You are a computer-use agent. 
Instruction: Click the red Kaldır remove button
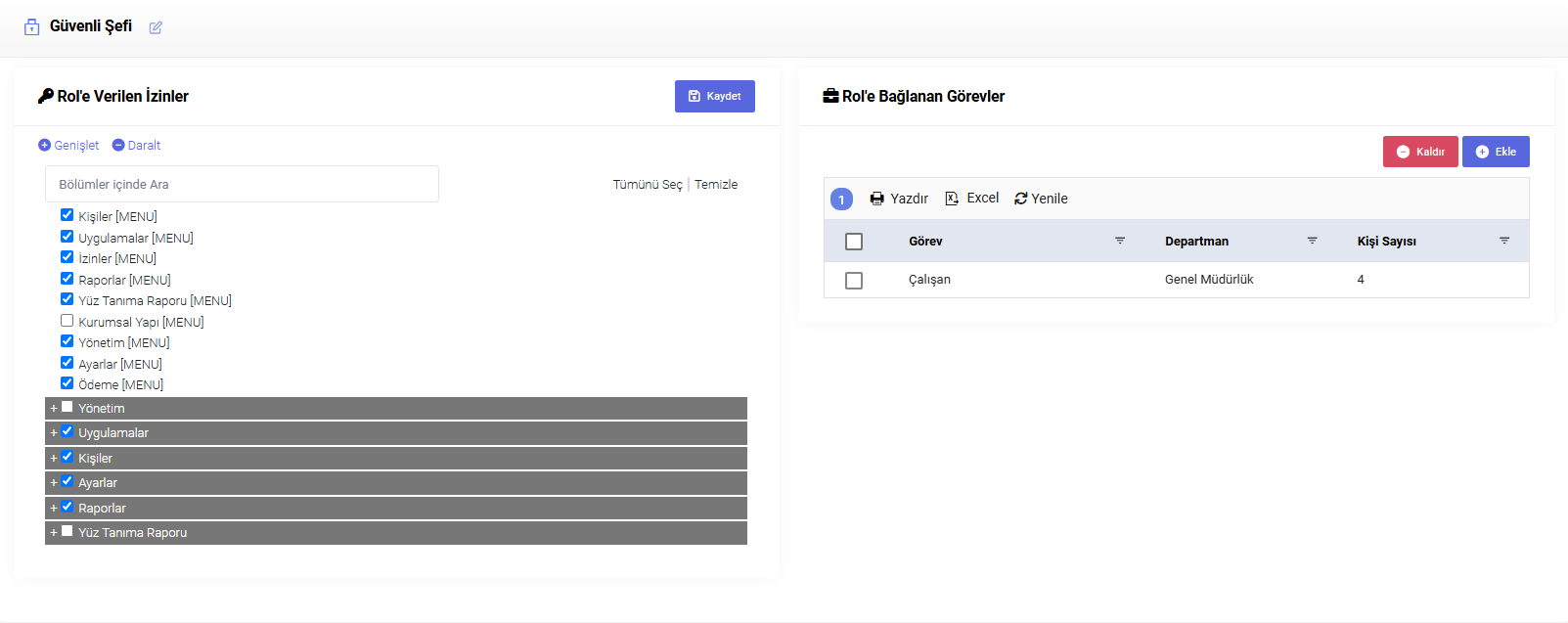tap(1420, 152)
